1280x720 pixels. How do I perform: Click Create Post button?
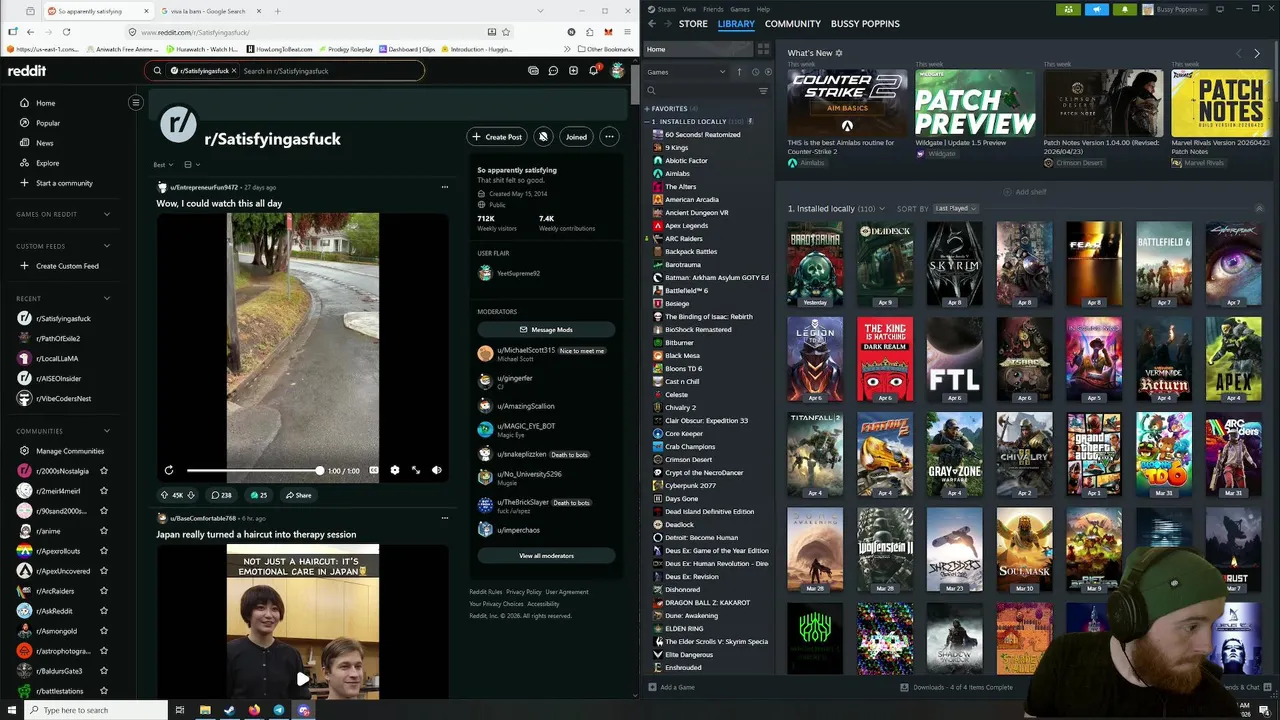point(496,137)
